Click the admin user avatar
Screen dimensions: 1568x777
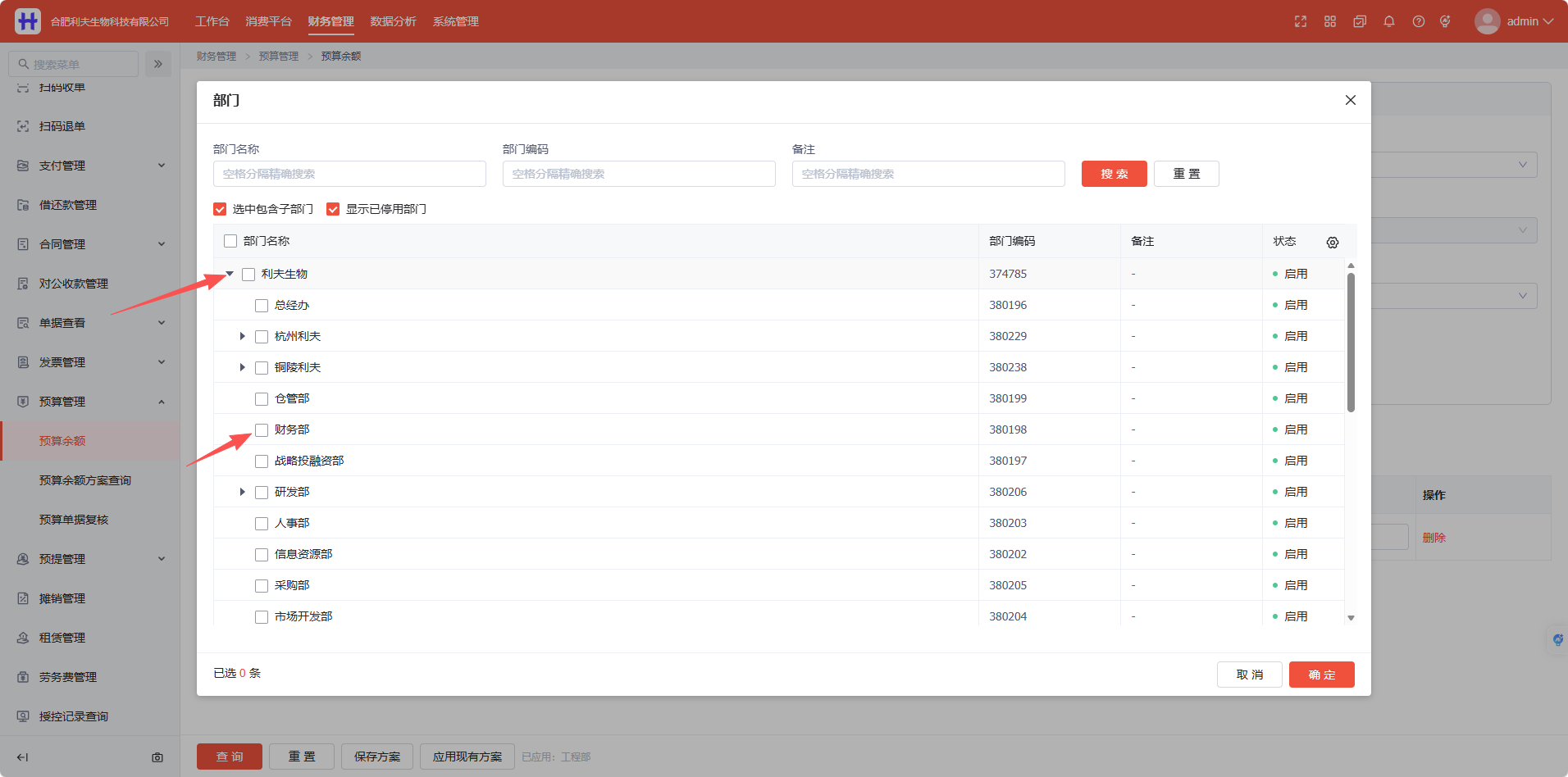[x=1487, y=21]
